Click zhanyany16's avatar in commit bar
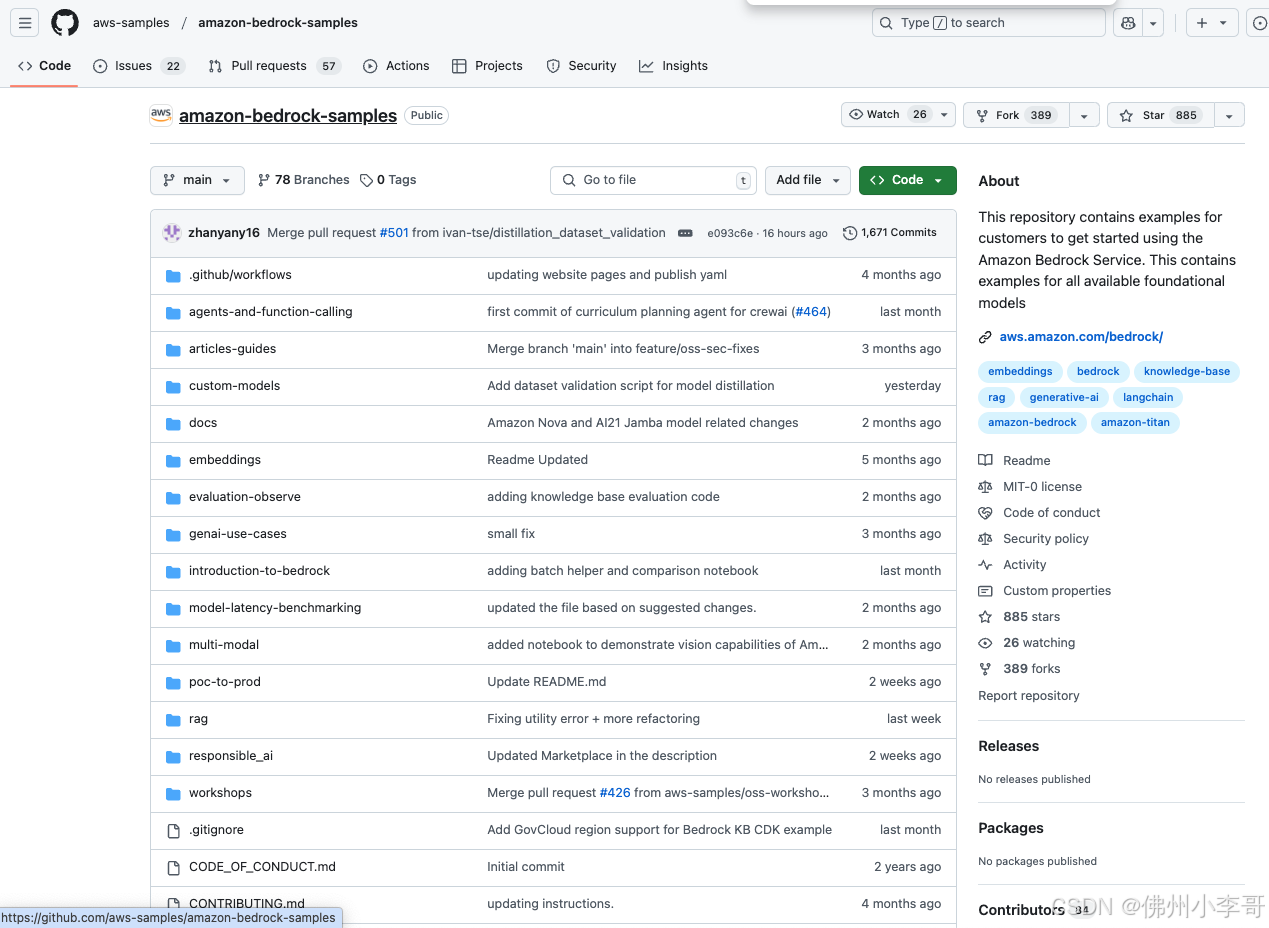This screenshot has height=928, width=1269. coord(172,233)
